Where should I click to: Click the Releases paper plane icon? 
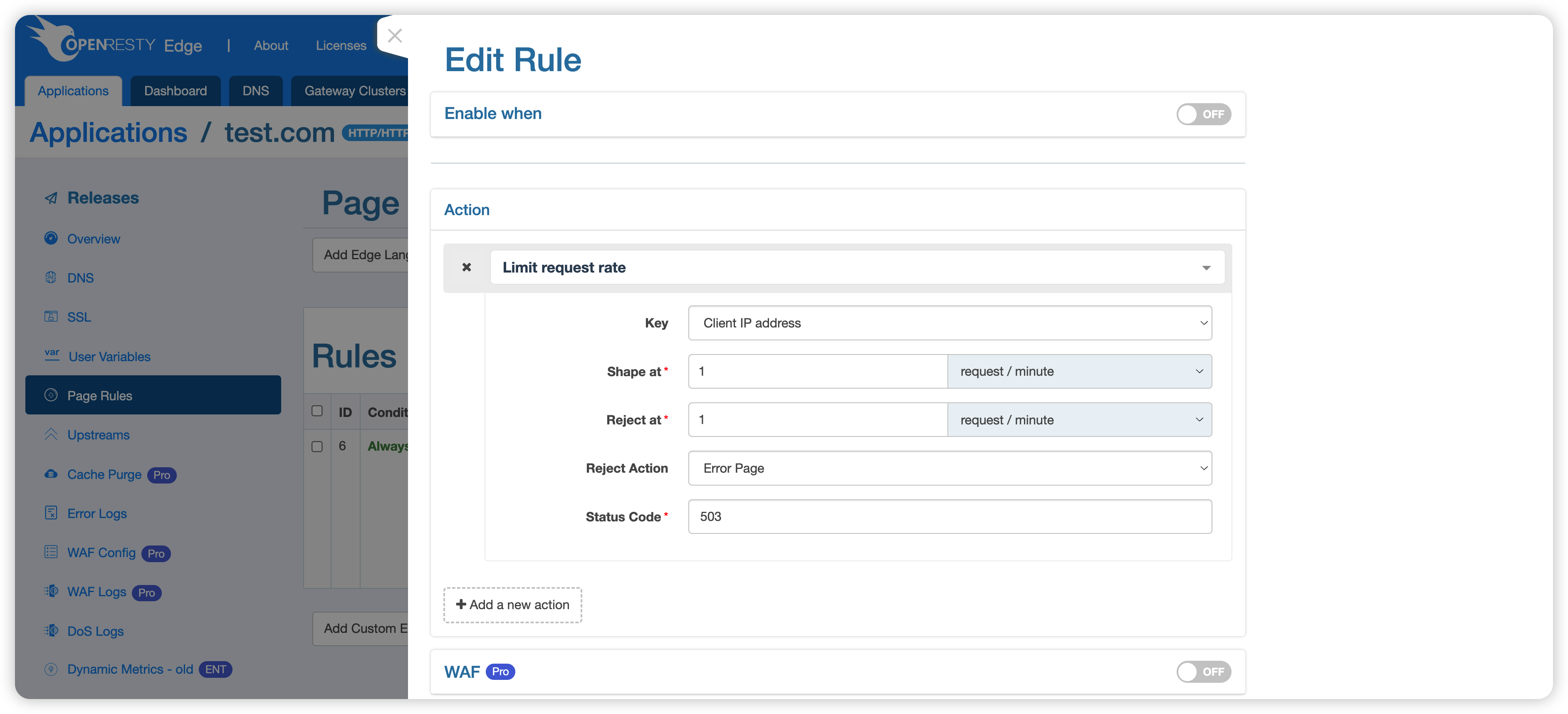pyautogui.click(x=51, y=198)
